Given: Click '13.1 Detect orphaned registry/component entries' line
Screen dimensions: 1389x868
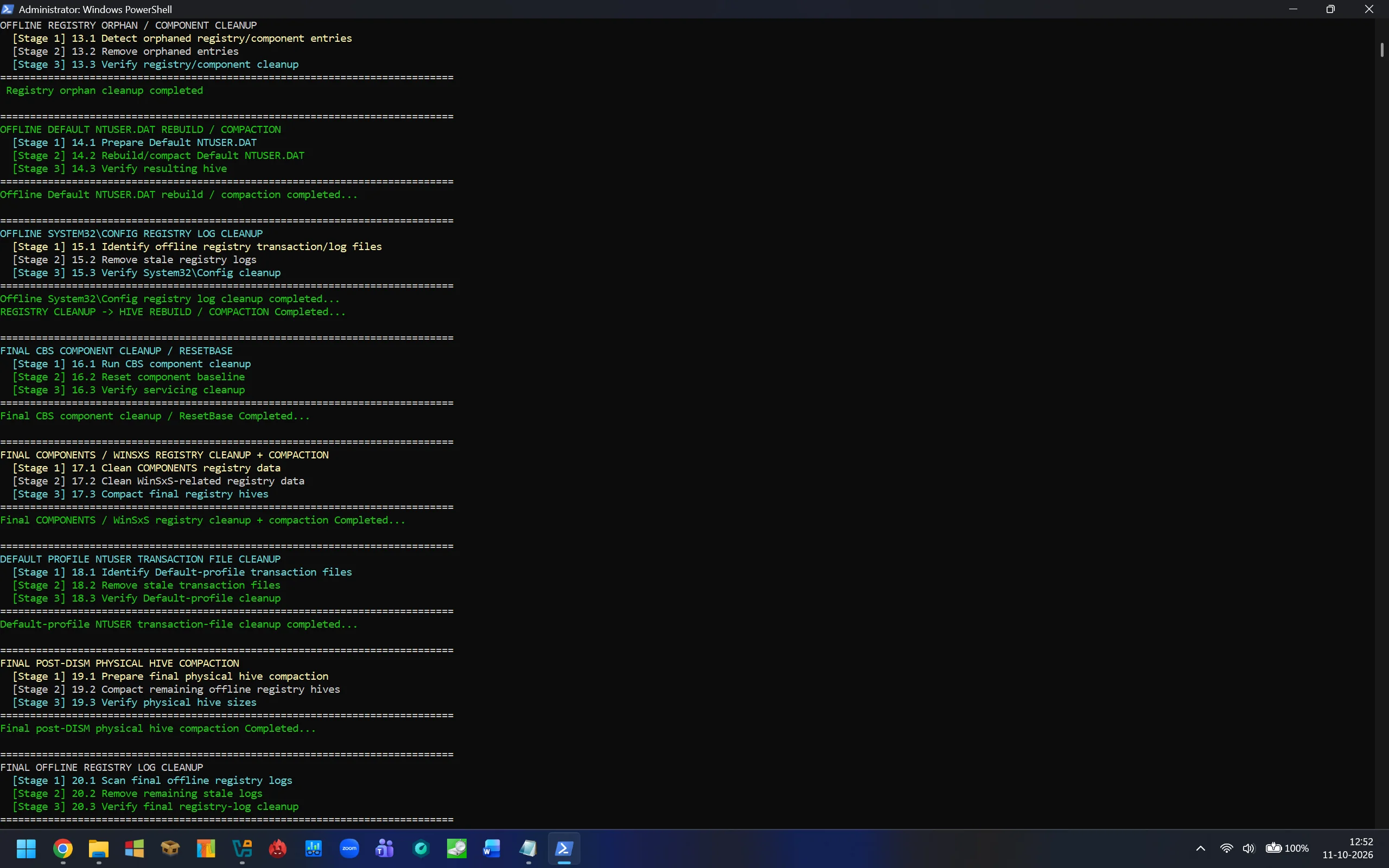Looking at the screenshot, I should click(182, 39).
